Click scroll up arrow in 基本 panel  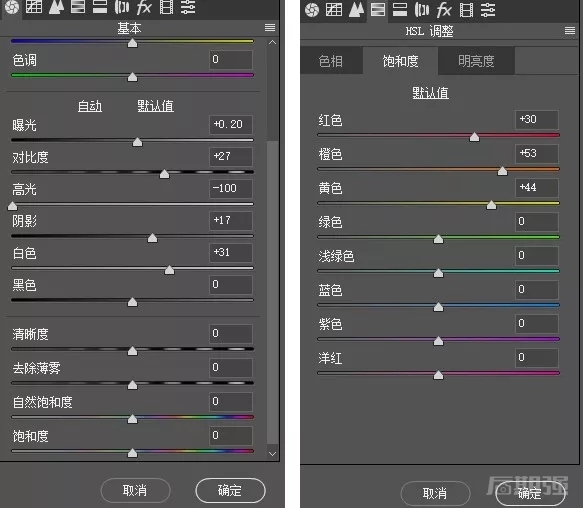coord(272,42)
